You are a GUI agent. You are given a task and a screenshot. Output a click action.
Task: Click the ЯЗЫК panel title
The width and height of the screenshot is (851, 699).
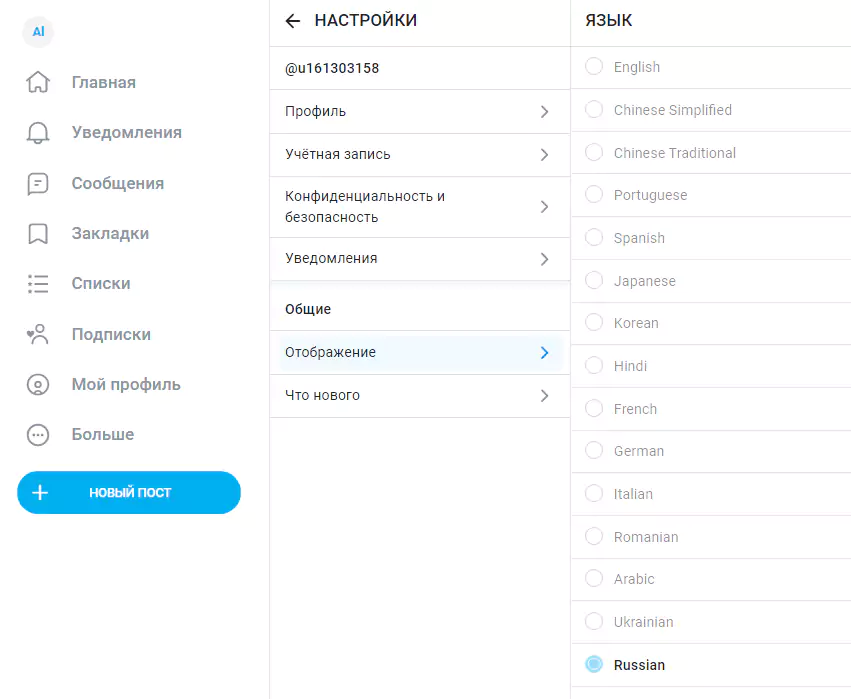click(608, 21)
